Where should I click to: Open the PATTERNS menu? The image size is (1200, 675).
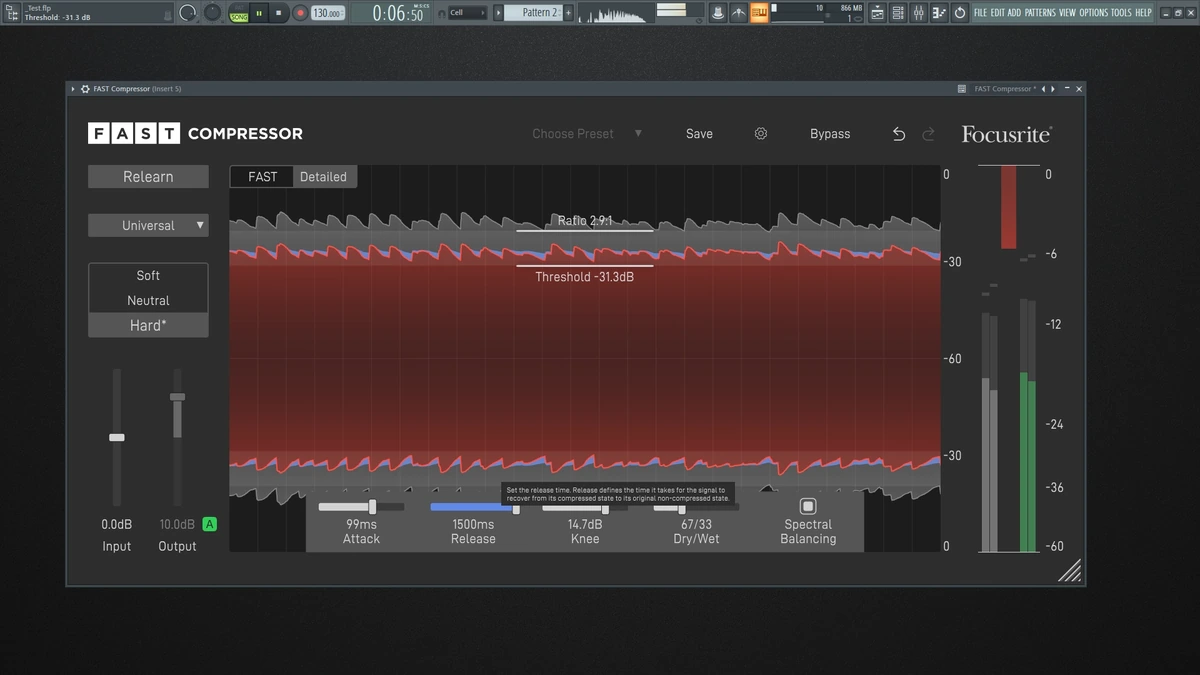1040,13
